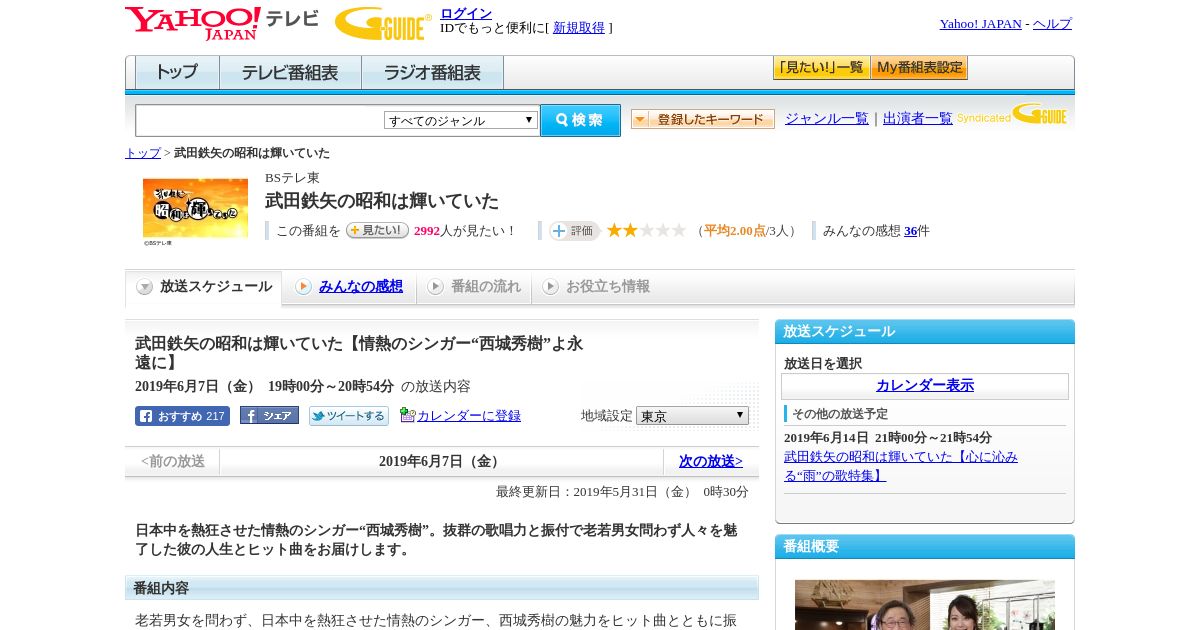Open 出演者一覧 link
1200x630 pixels.
918,118
